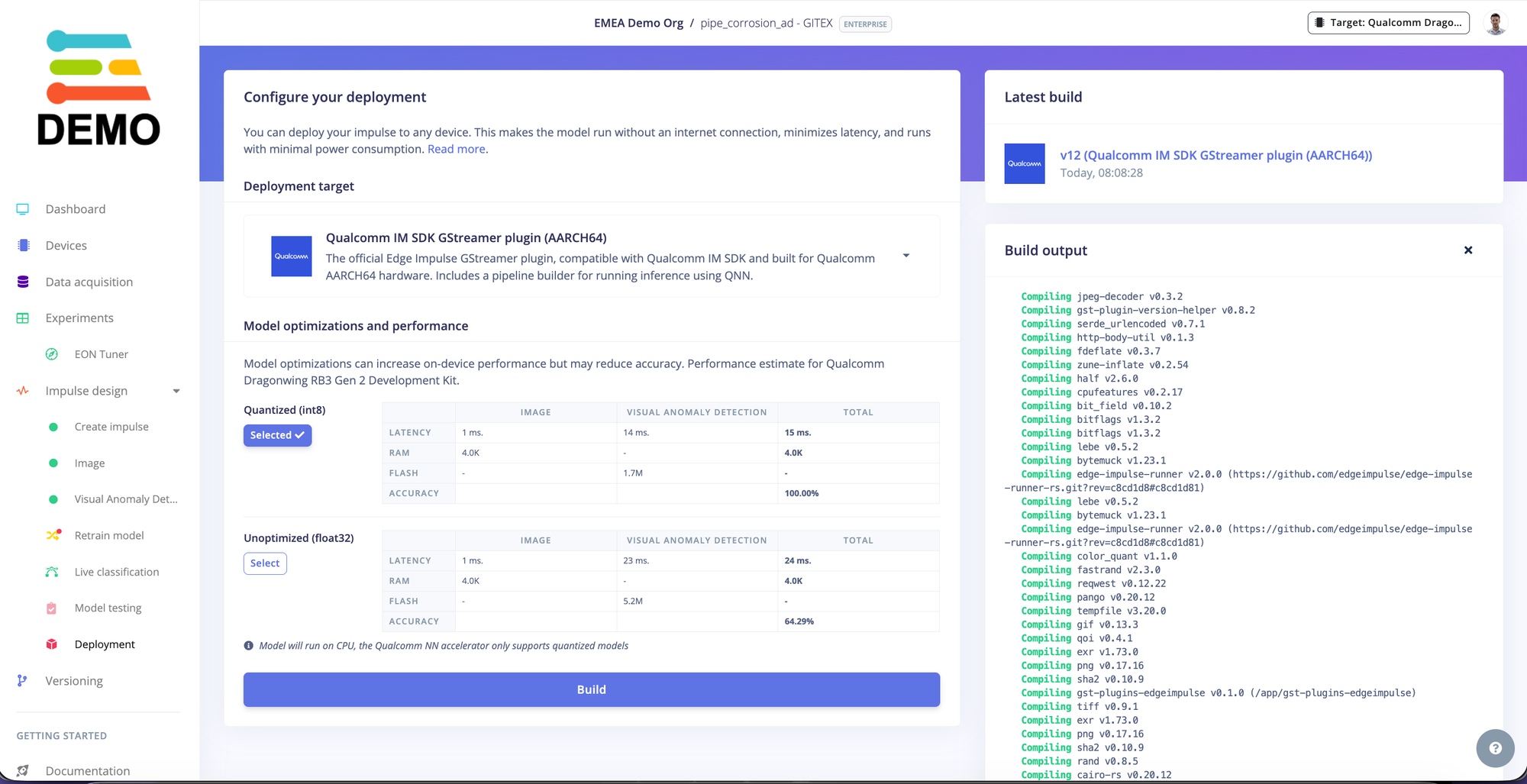
Task: Click the Edge Impulse DEMO logo
Action: [x=98, y=88]
